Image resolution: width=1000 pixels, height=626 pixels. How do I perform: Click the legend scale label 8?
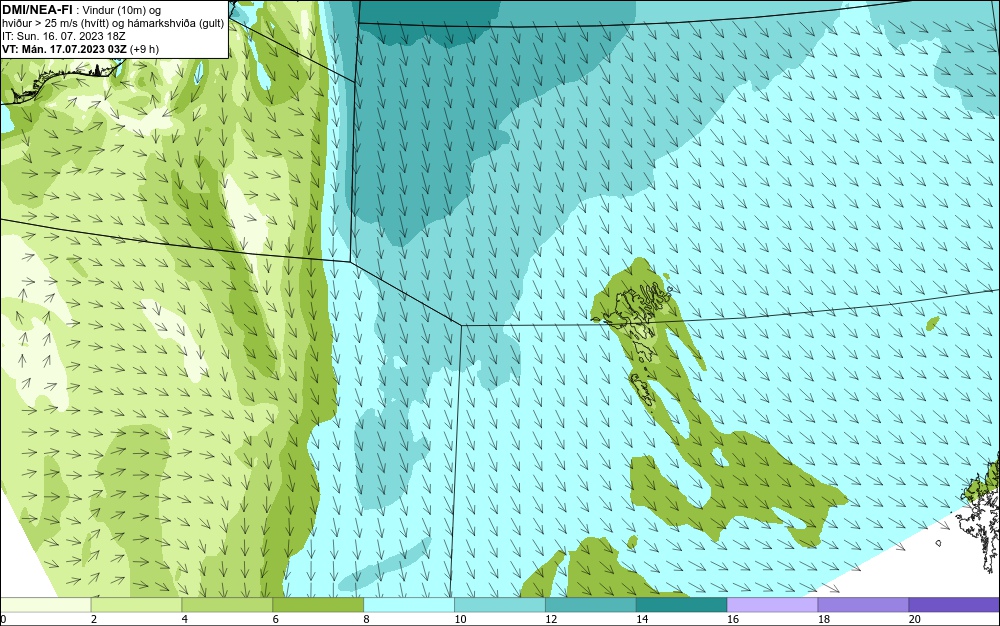pyautogui.click(x=366, y=619)
